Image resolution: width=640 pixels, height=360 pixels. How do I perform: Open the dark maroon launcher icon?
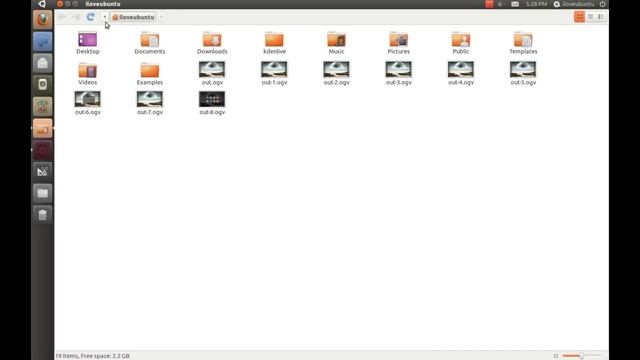click(x=42, y=150)
